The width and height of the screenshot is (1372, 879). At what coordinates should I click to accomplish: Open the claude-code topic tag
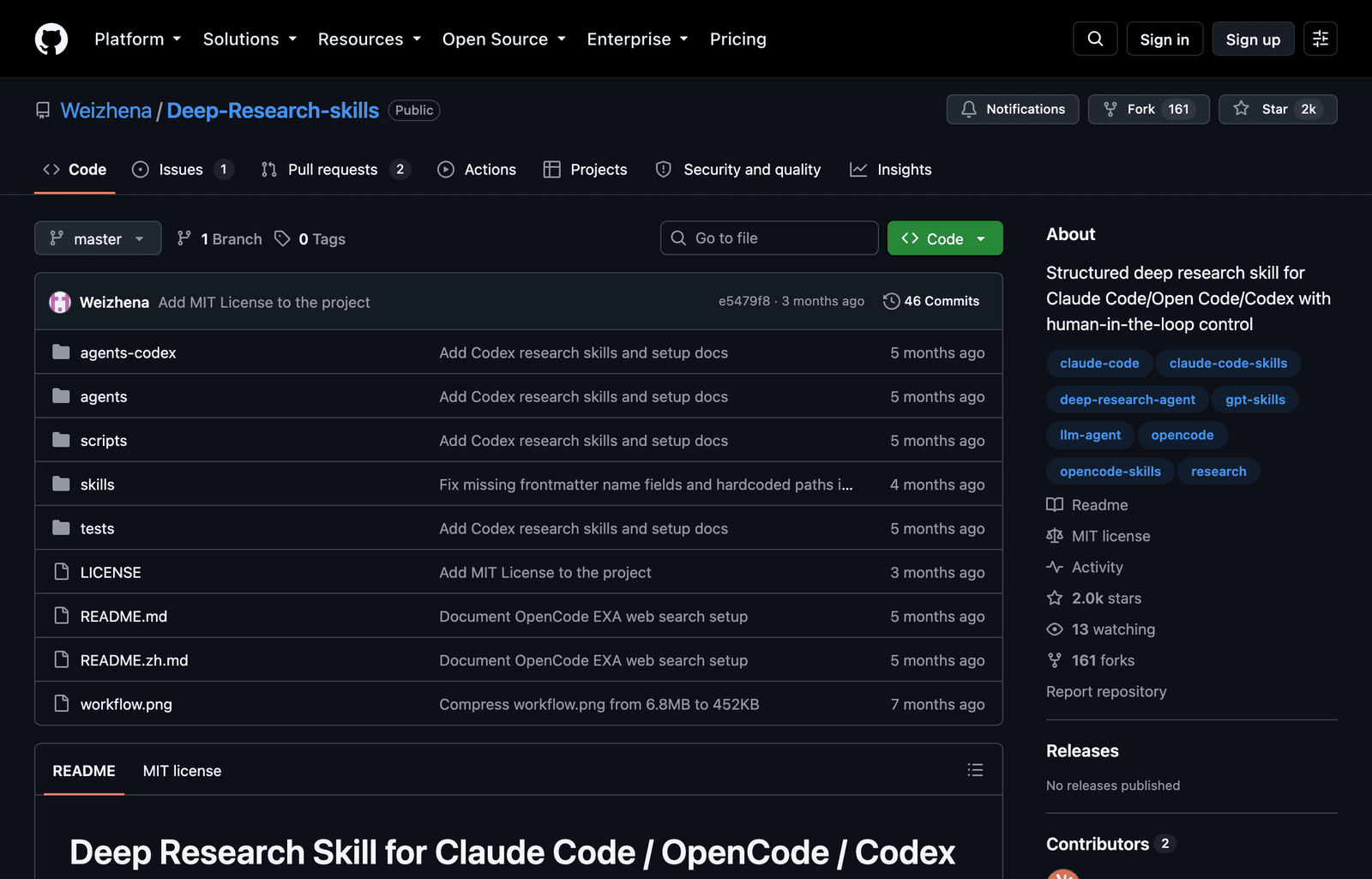click(1099, 364)
